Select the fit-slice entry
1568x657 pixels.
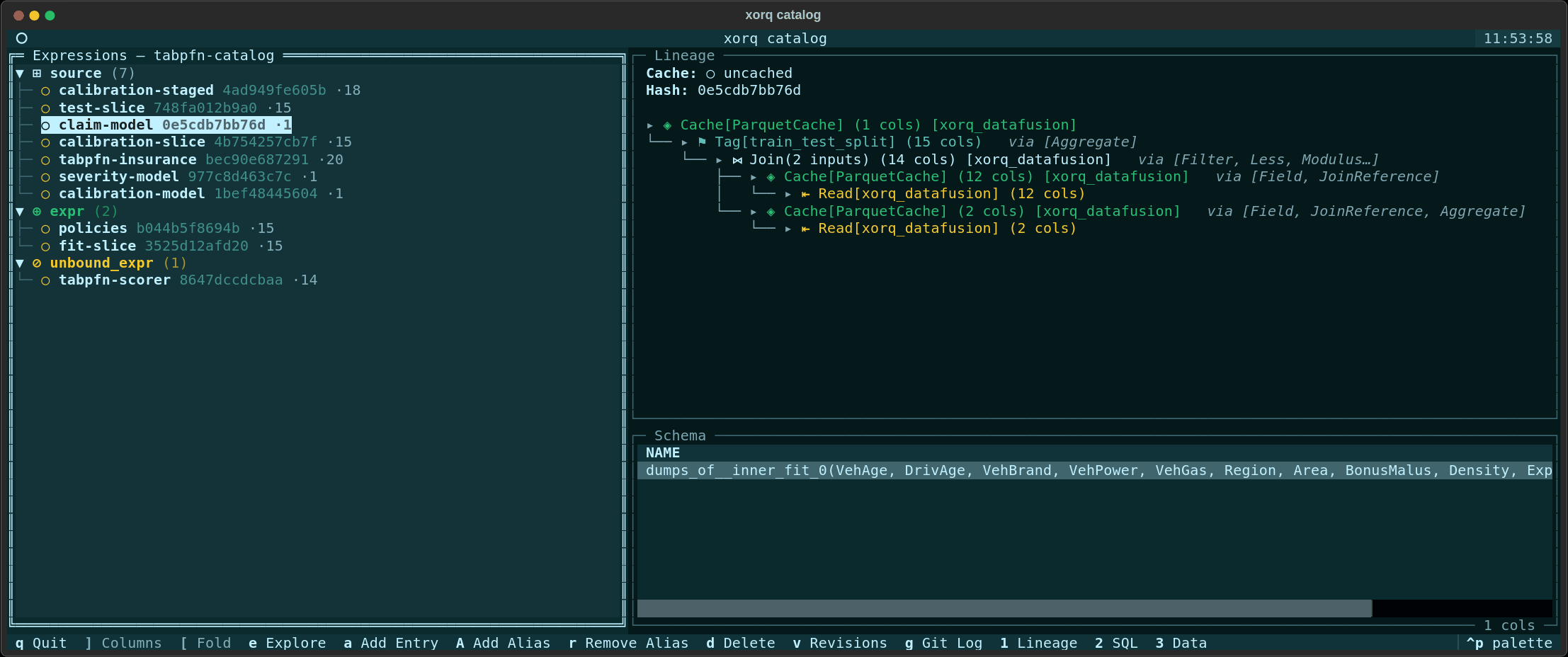161,246
